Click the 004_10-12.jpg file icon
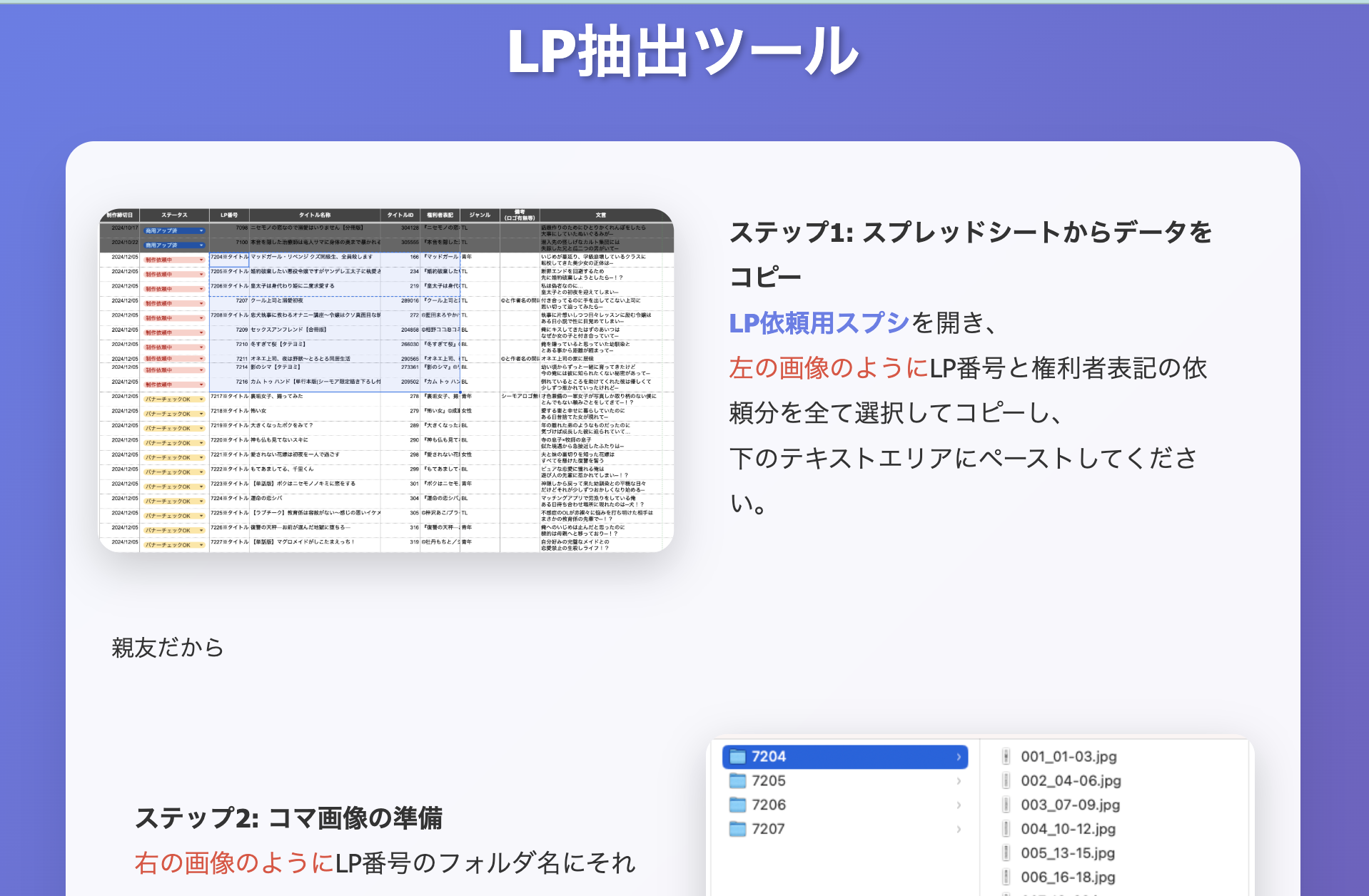This screenshot has height=896, width=1369. click(x=1006, y=829)
